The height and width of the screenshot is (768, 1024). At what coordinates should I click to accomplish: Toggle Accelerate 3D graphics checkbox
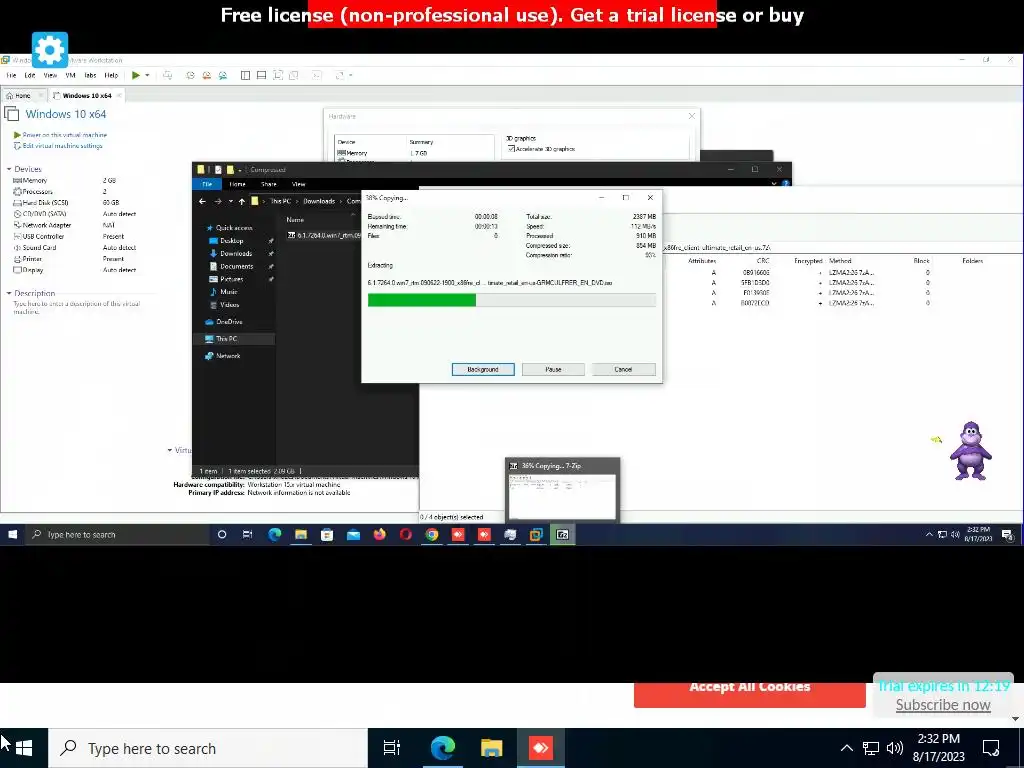511,149
